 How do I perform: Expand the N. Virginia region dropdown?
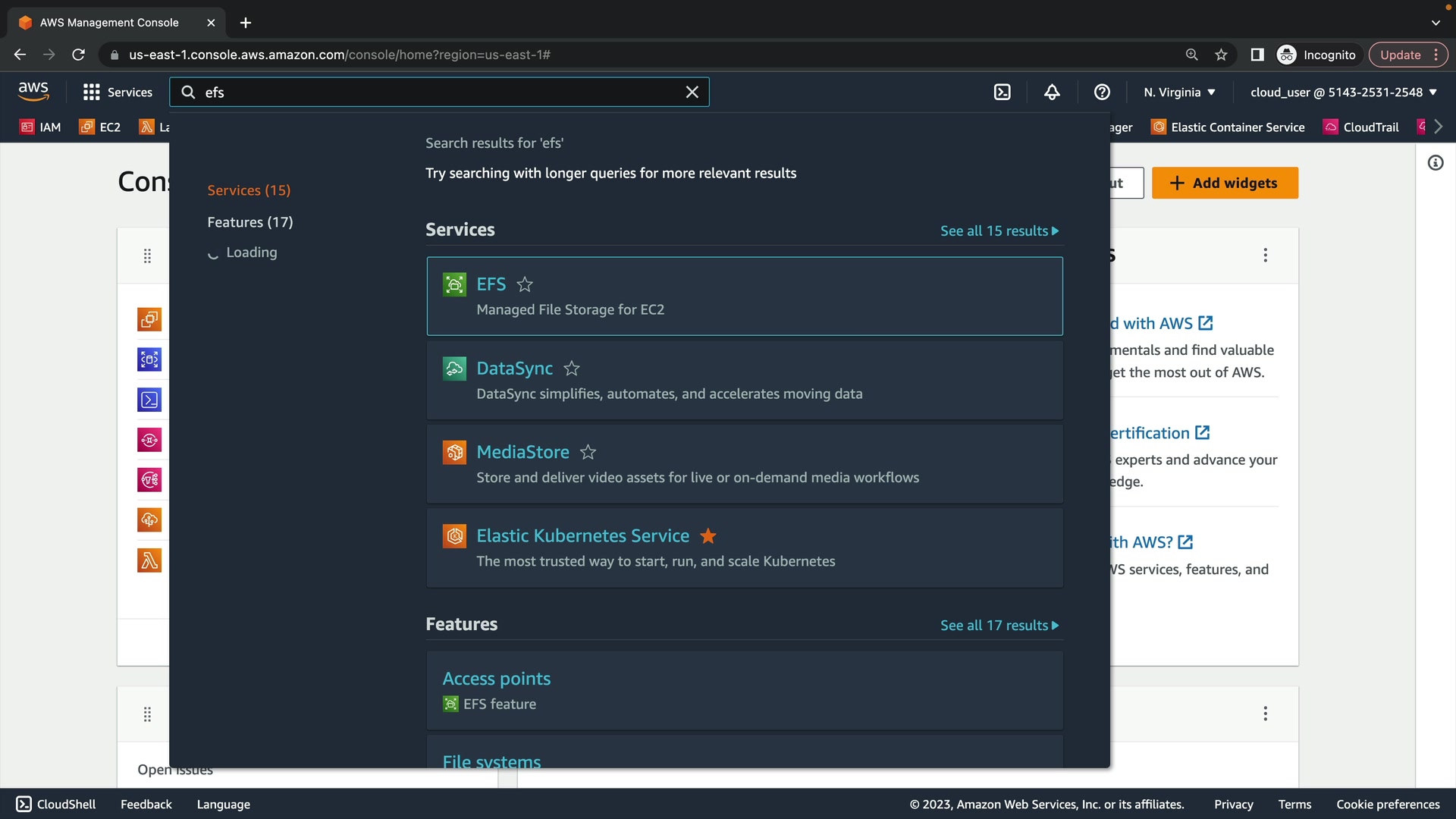(x=1179, y=92)
